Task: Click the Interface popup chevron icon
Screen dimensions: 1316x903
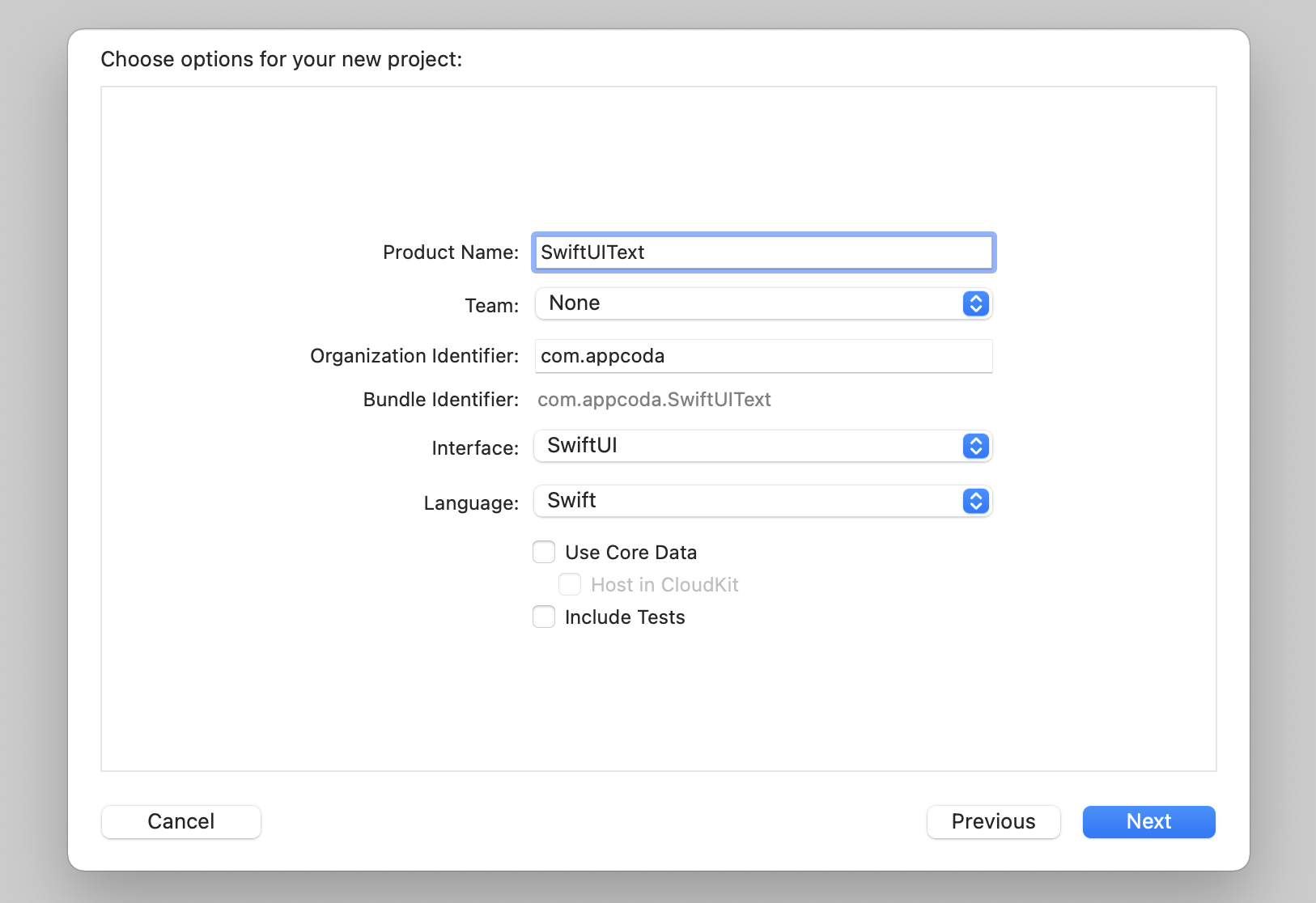Action: coord(975,446)
